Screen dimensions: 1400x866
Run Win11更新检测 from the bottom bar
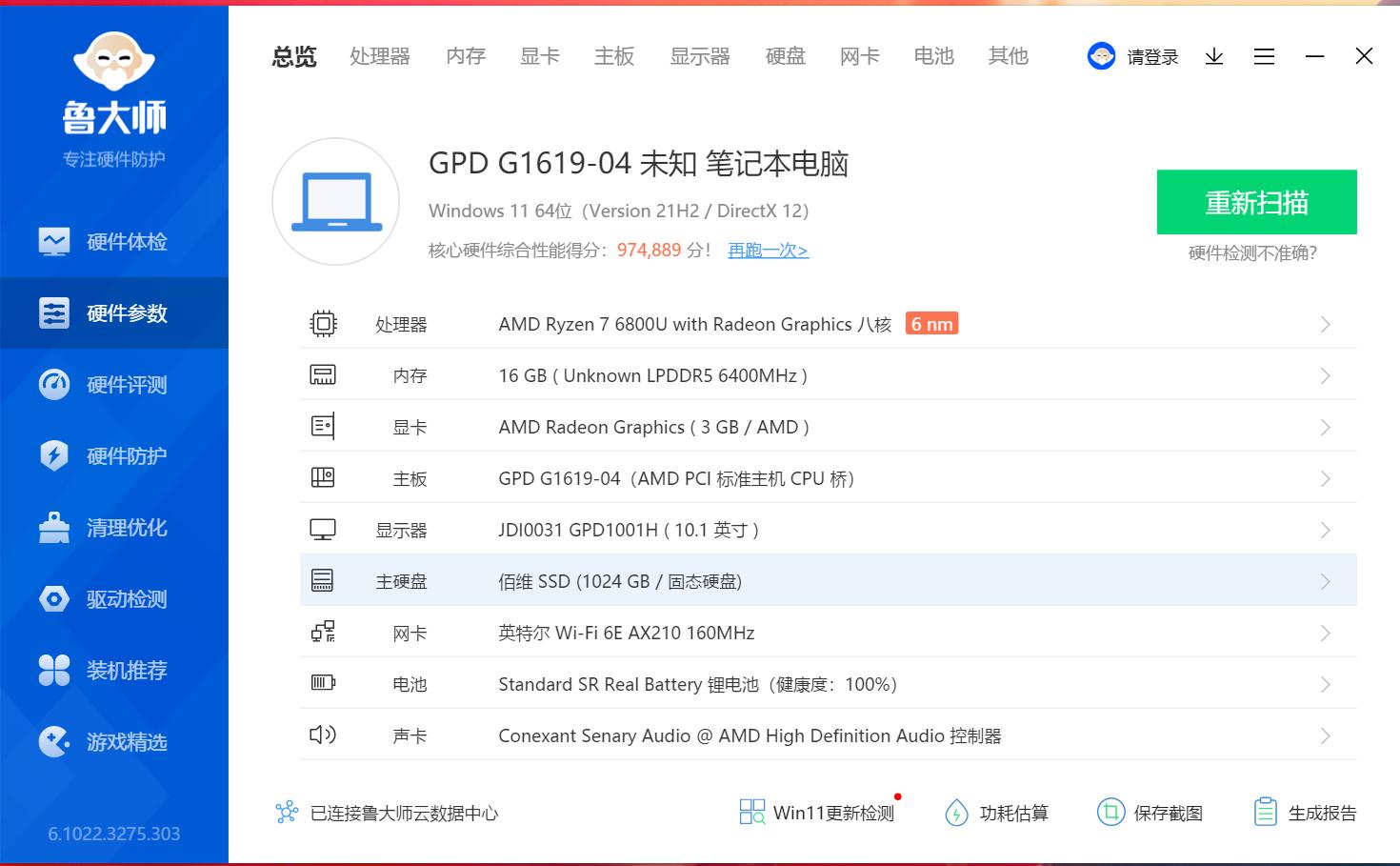[817, 812]
